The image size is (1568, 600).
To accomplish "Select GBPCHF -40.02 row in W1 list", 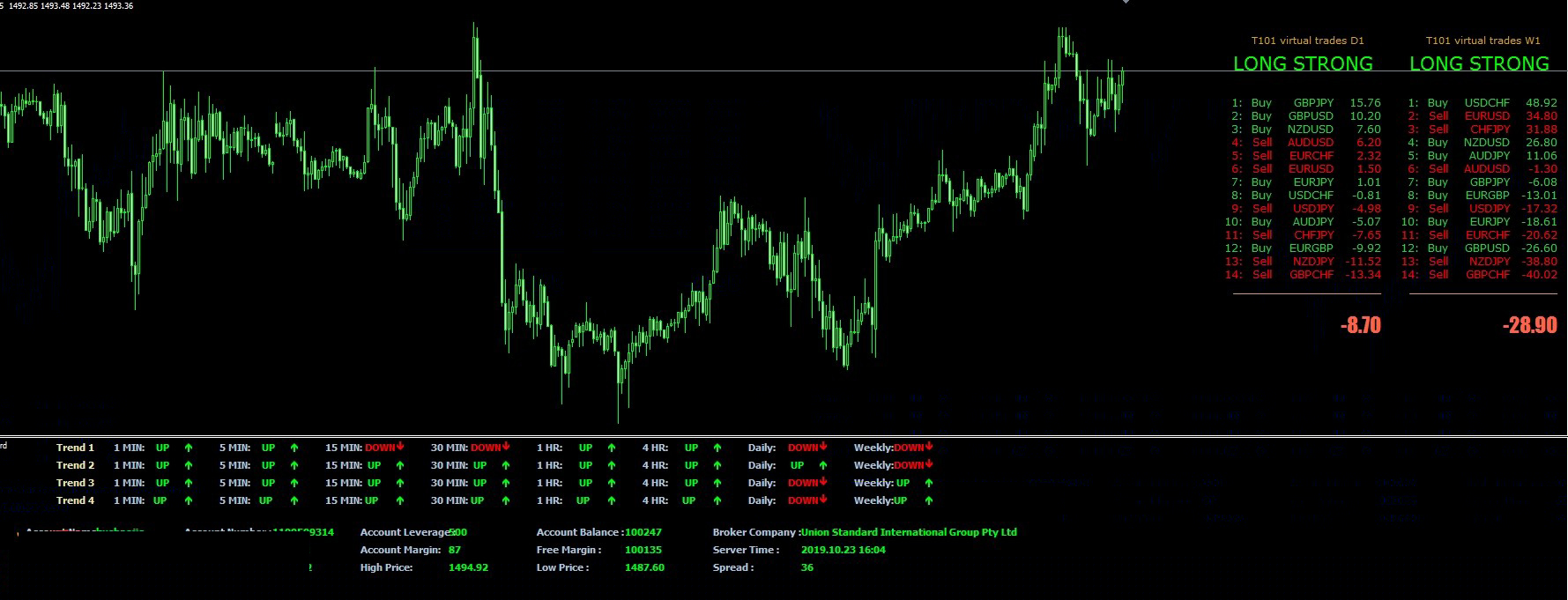I will click(1479, 275).
